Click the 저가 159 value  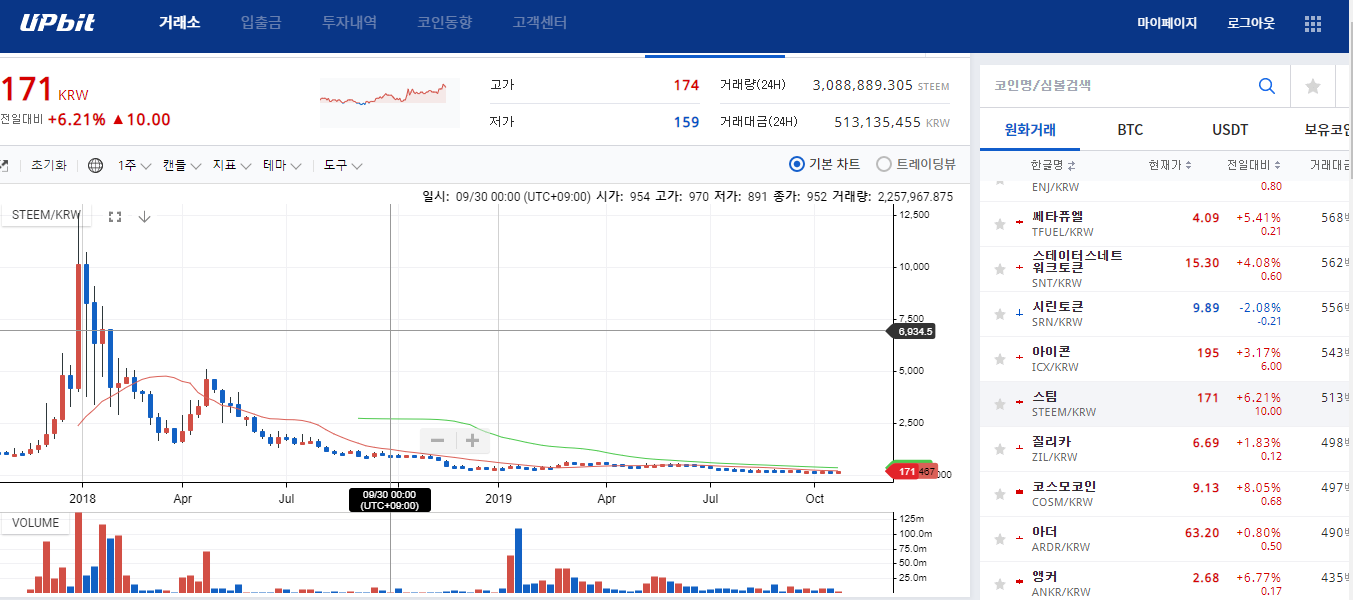coord(686,122)
